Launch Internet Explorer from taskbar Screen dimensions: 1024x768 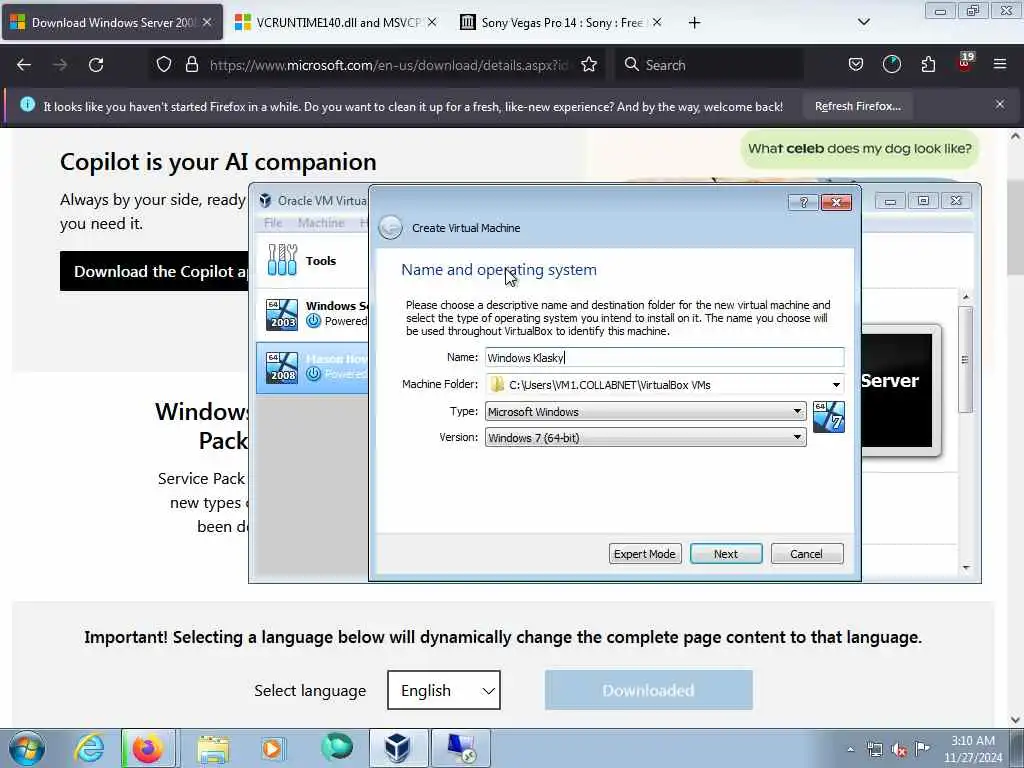point(89,748)
